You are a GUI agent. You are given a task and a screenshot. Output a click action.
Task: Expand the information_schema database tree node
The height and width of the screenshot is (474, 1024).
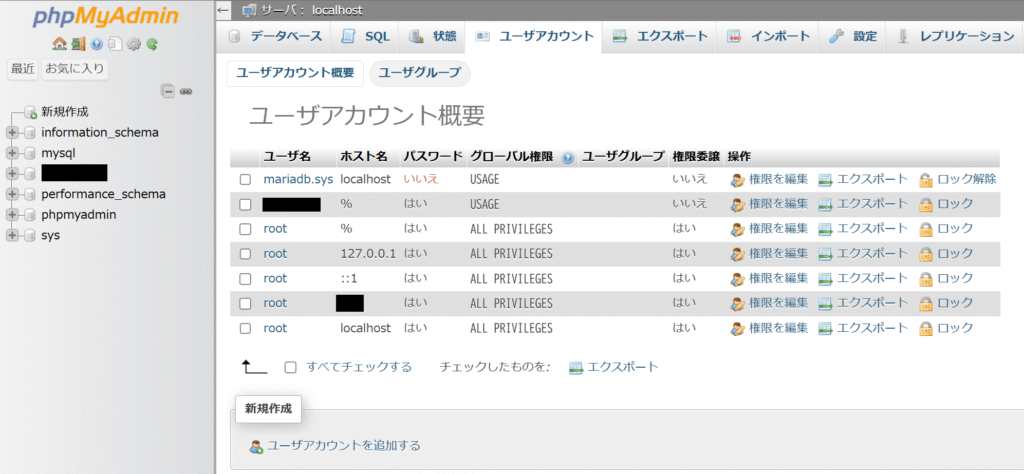tap(12, 132)
